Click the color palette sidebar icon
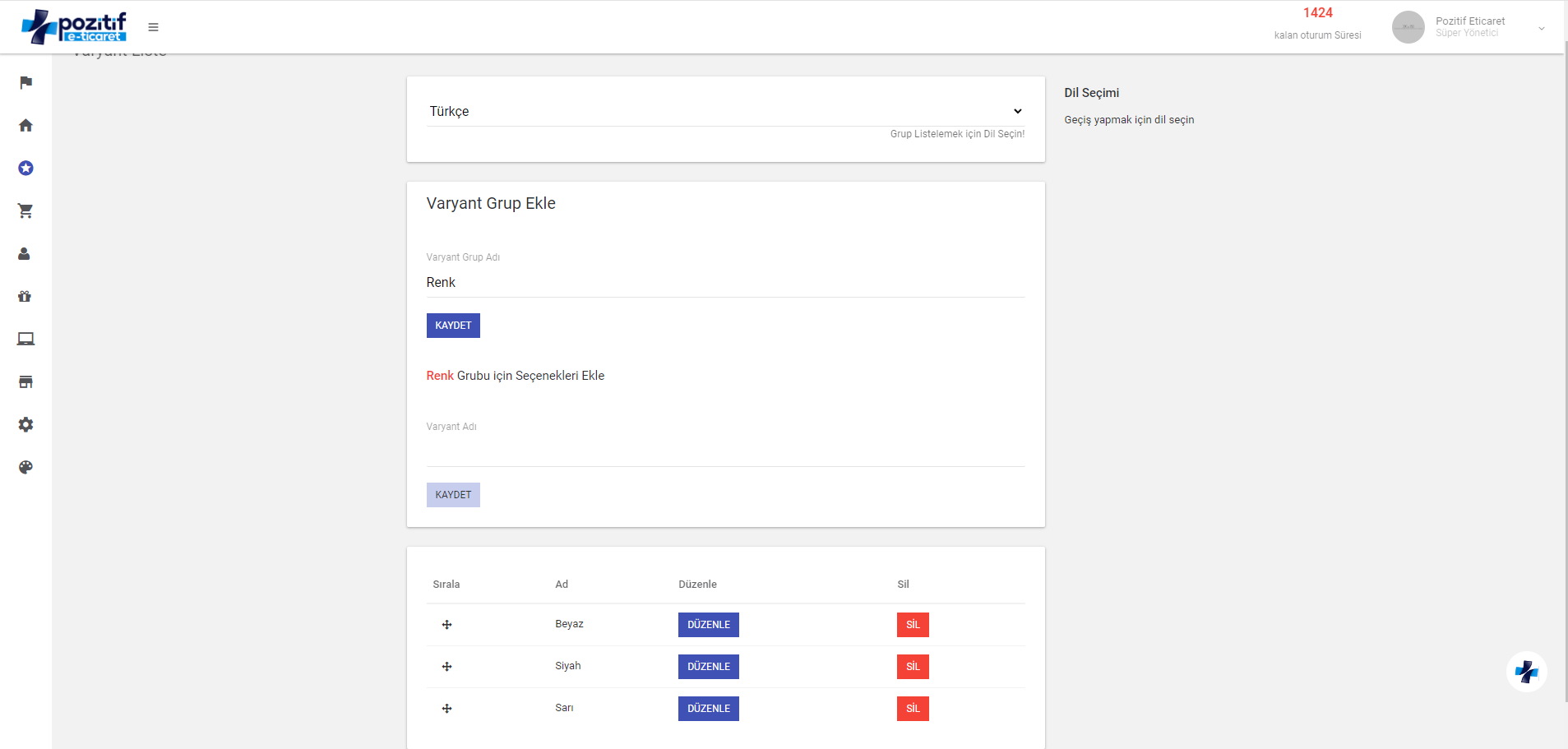 point(25,467)
